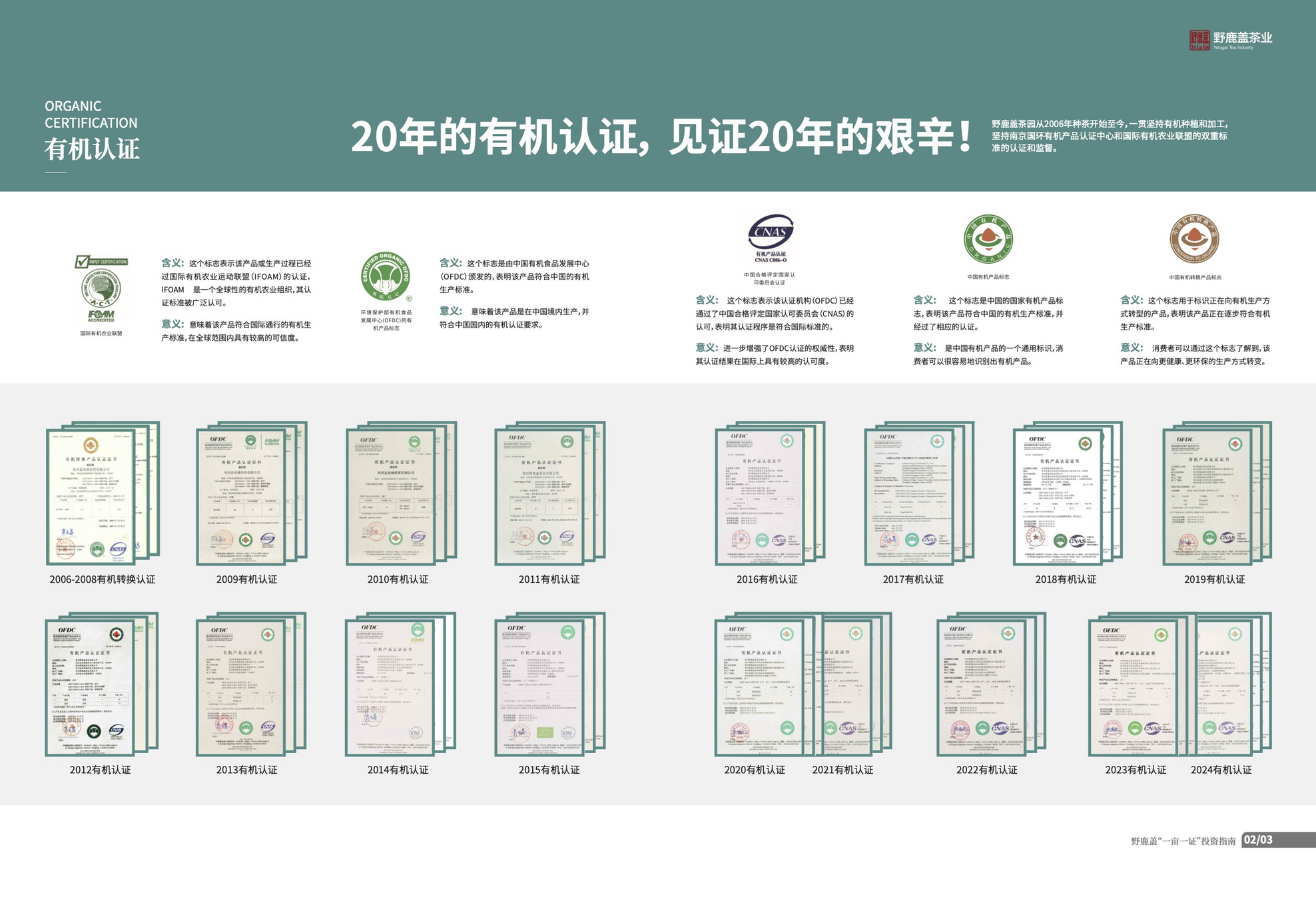Open the 2011 organic certificate image
This screenshot has width=1316, height=899.
[540, 496]
